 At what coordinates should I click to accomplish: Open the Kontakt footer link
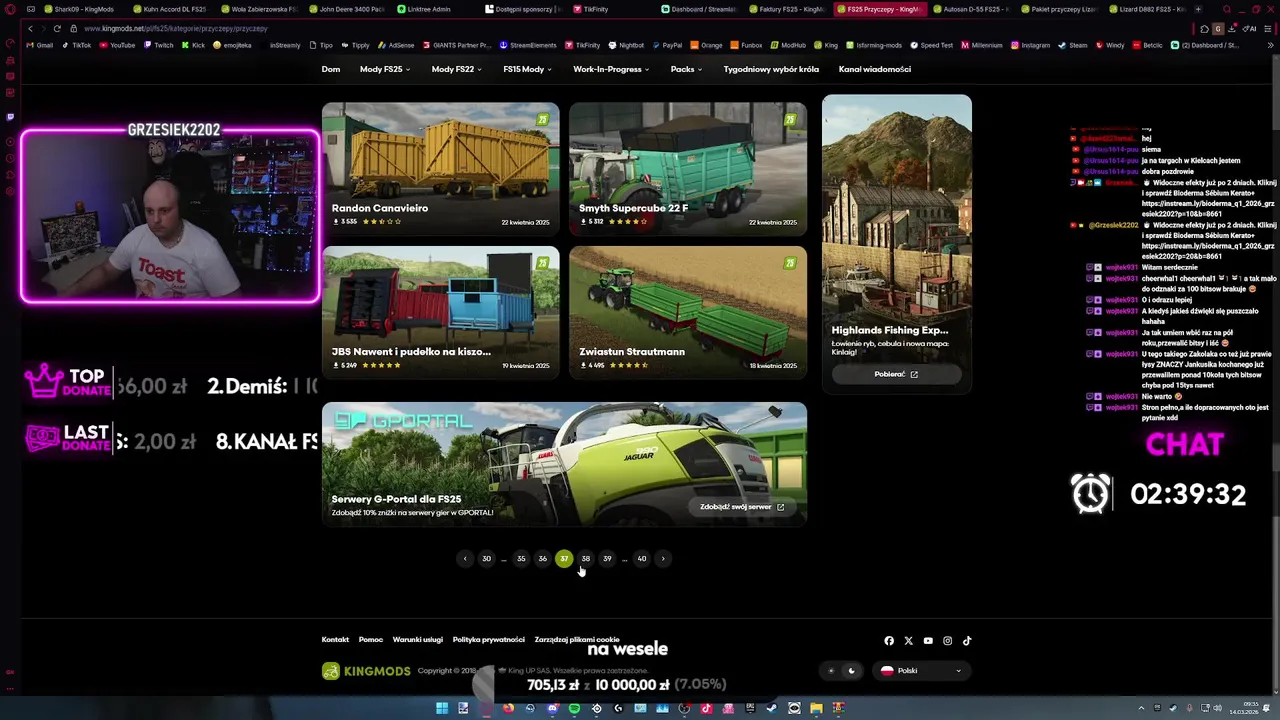click(335, 640)
